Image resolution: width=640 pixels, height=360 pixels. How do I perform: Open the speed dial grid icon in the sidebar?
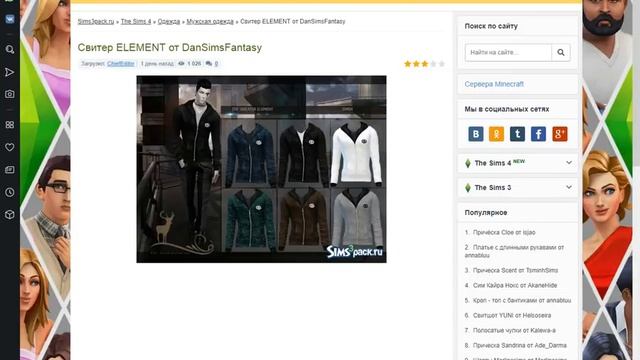pyautogui.click(x=10, y=124)
